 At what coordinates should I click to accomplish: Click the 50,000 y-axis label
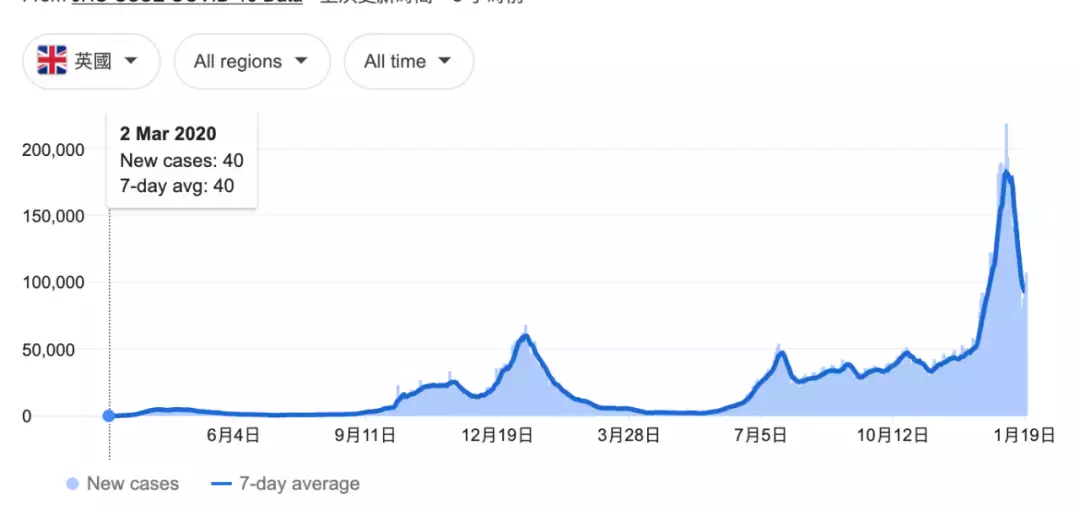click(58, 350)
